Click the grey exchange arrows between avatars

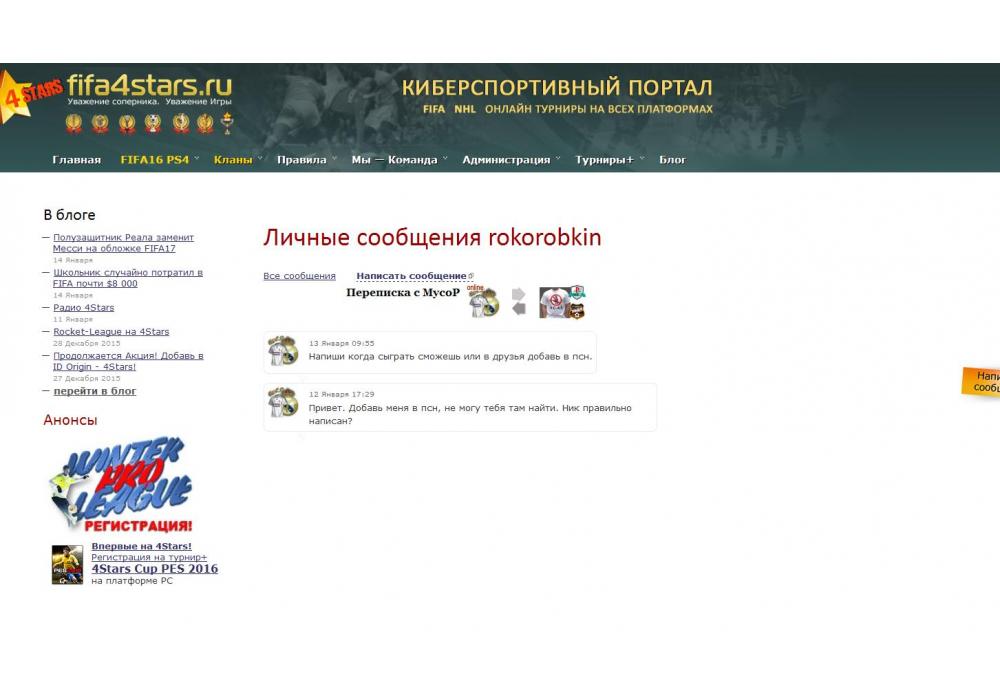(x=518, y=301)
